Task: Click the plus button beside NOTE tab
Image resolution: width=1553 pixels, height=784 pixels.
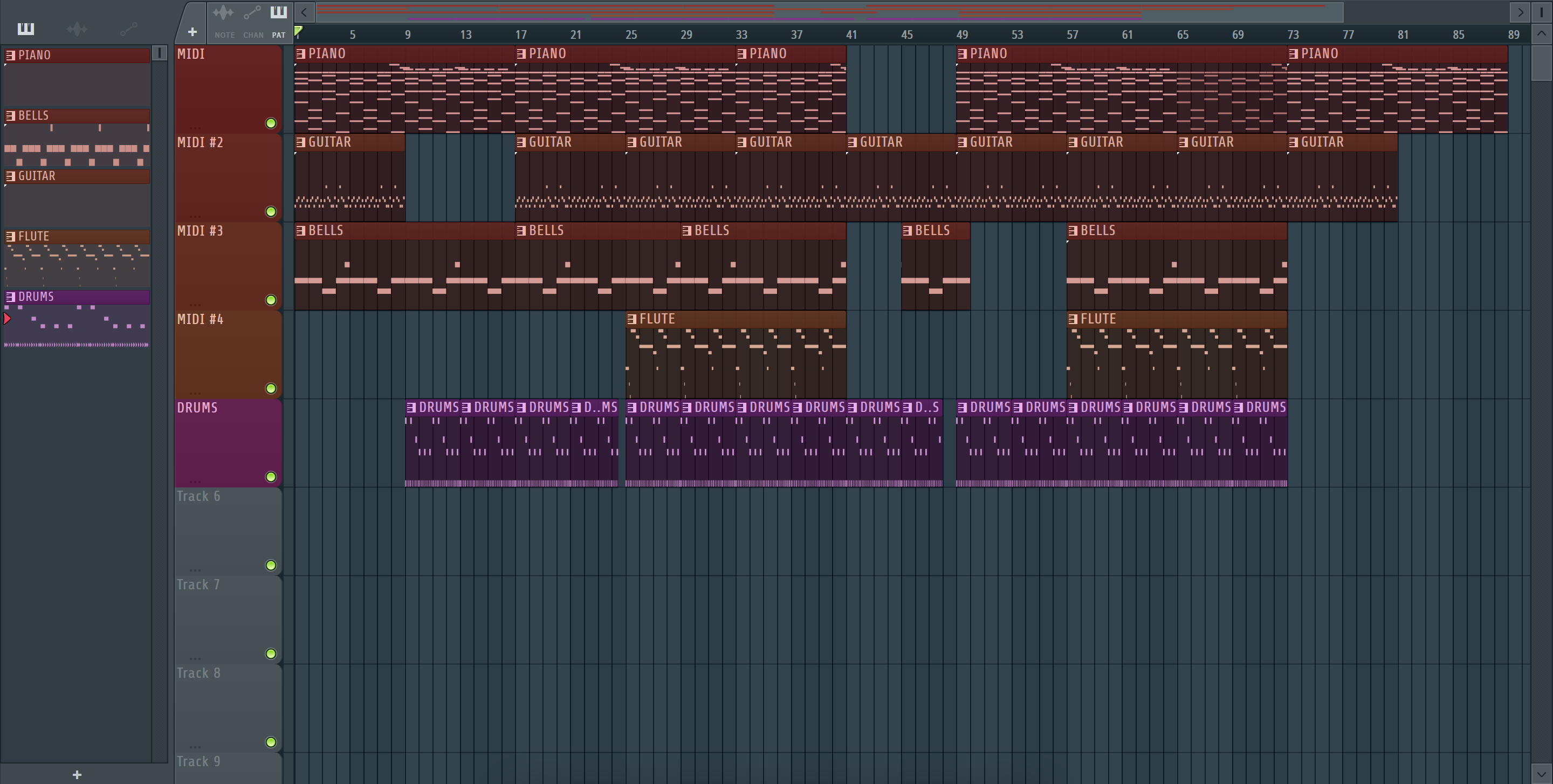Action: point(193,32)
